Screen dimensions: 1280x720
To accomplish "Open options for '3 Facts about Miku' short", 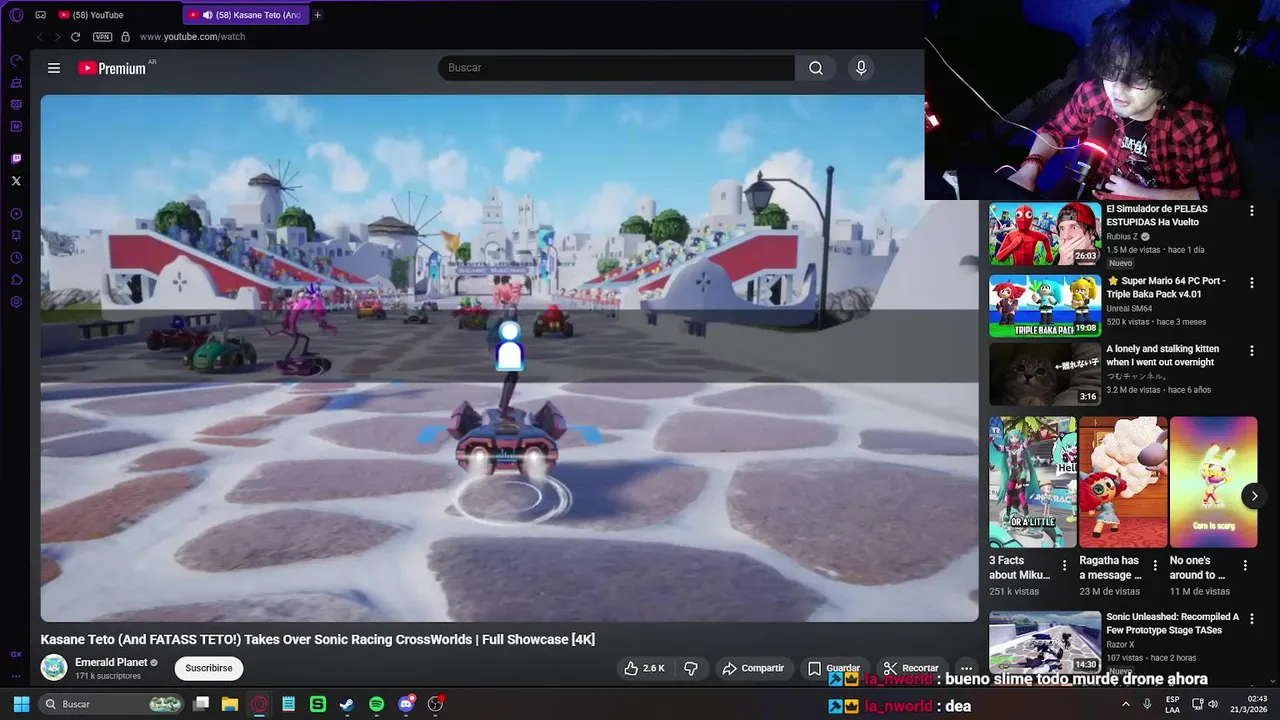I will 1064,565.
